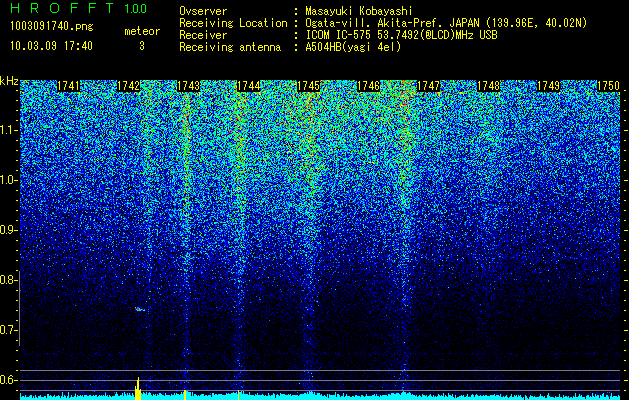The width and height of the screenshot is (629, 400).
Task: Click the 1747 time marker
Action: (x=428, y=86)
